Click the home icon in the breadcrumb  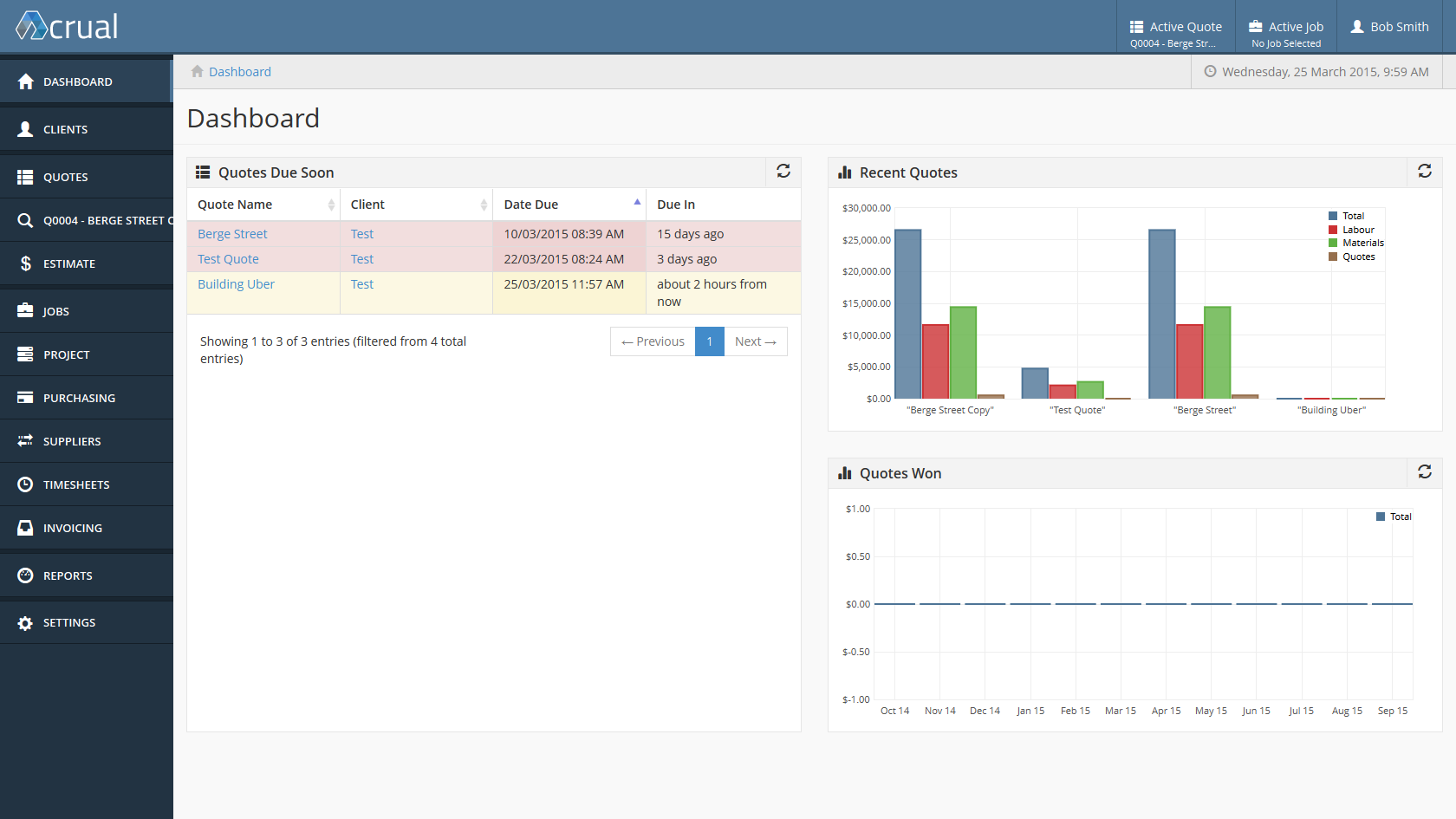(x=198, y=72)
